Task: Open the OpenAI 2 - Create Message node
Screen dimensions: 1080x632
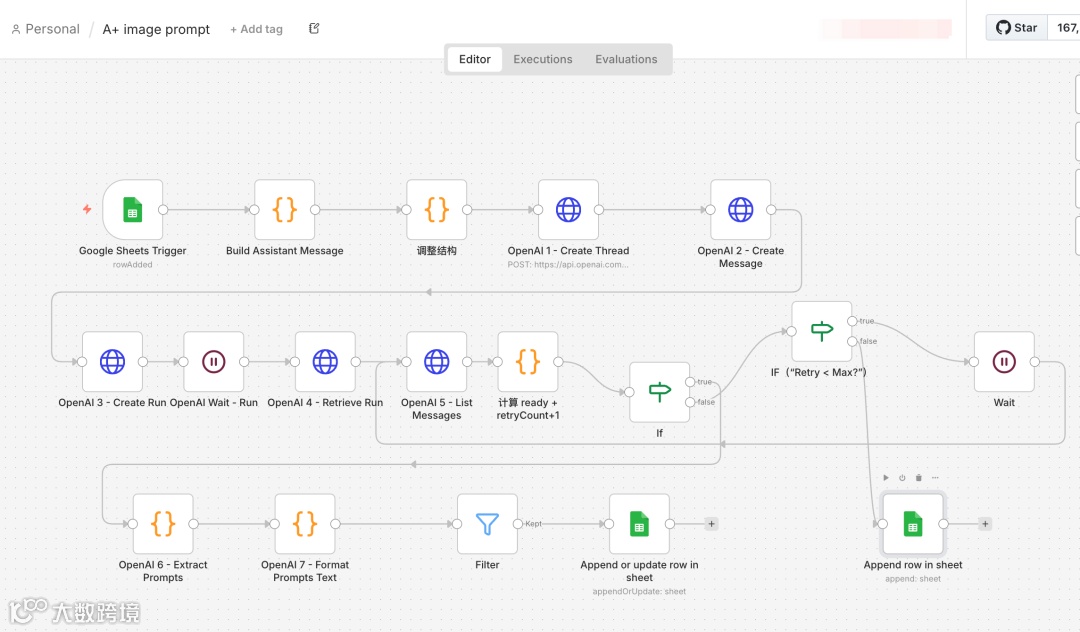Action: click(740, 209)
